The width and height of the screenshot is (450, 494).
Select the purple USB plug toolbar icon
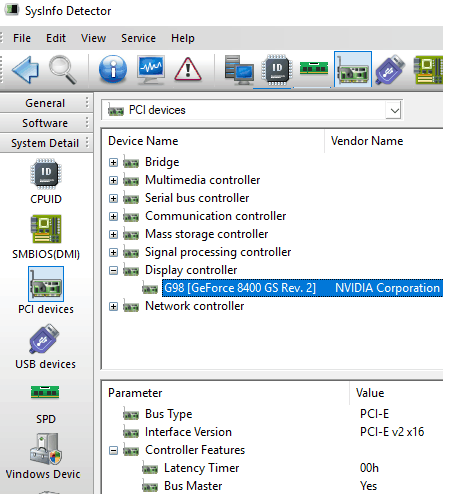pos(390,69)
